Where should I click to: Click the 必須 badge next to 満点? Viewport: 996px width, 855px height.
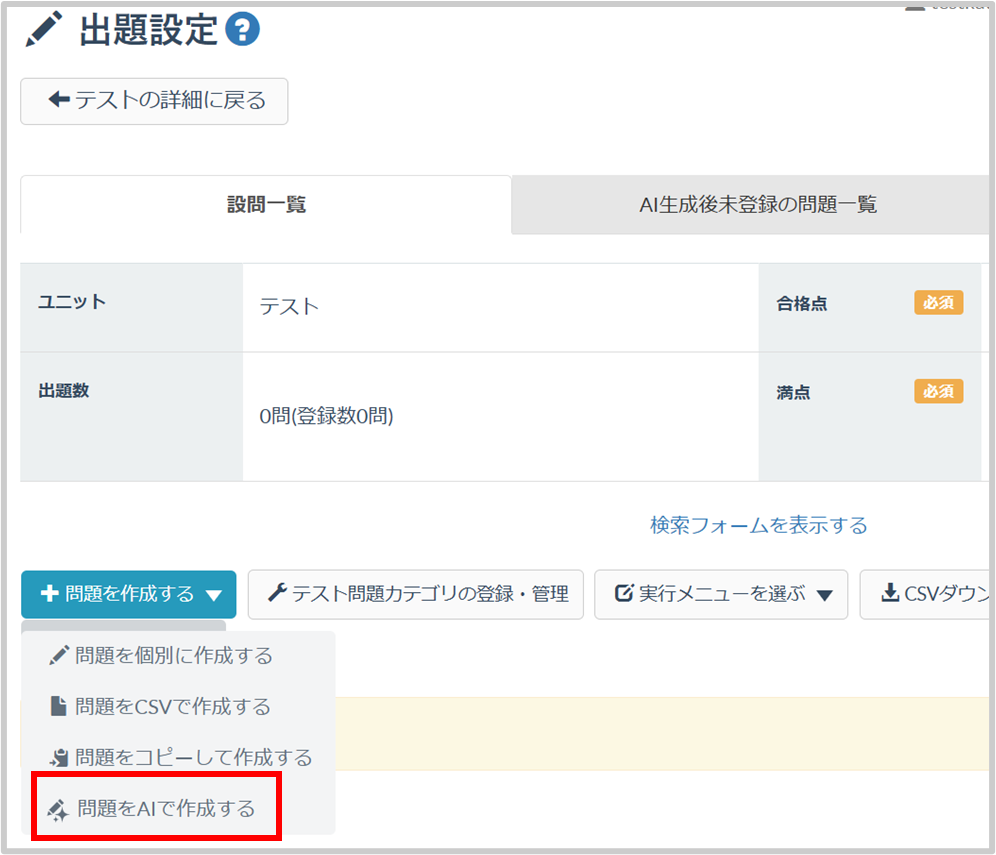click(x=938, y=392)
